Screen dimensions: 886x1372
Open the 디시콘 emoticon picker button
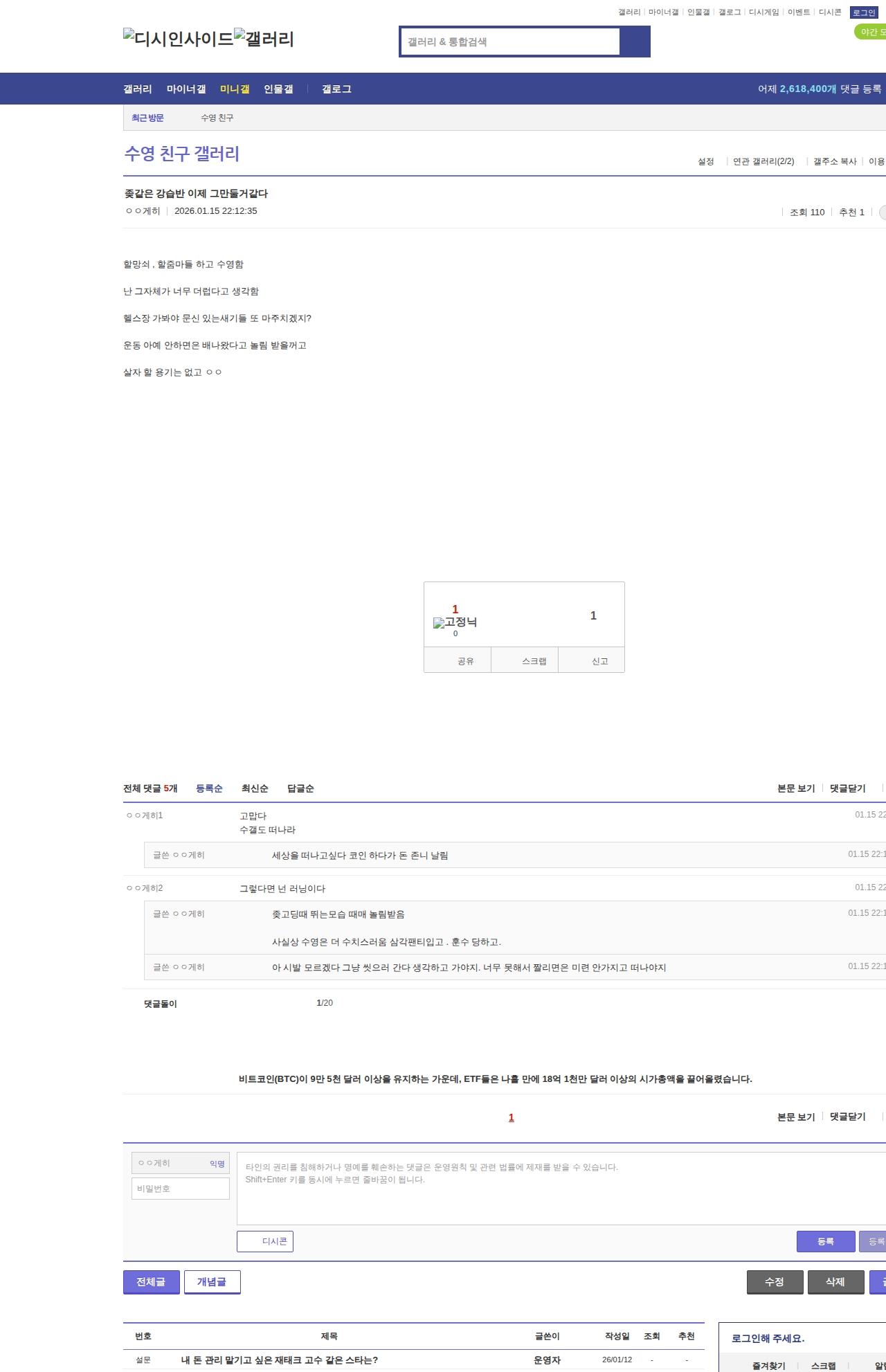tap(265, 1241)
